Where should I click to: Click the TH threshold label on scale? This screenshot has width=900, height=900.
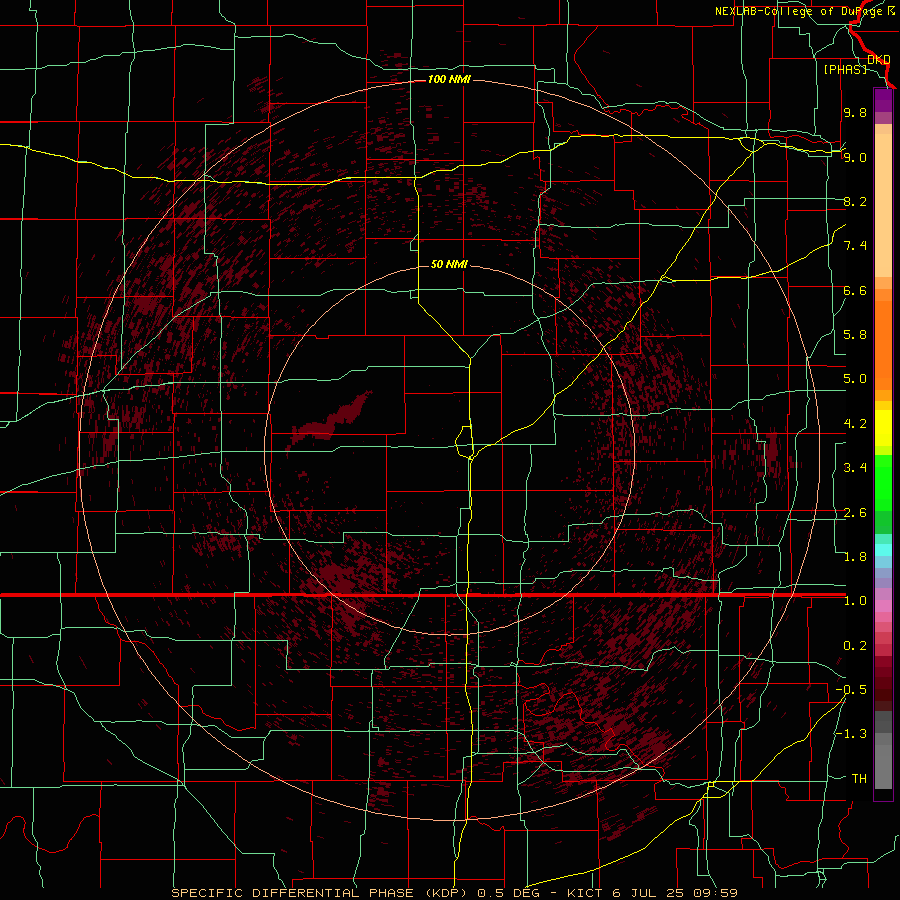(859, 779)
